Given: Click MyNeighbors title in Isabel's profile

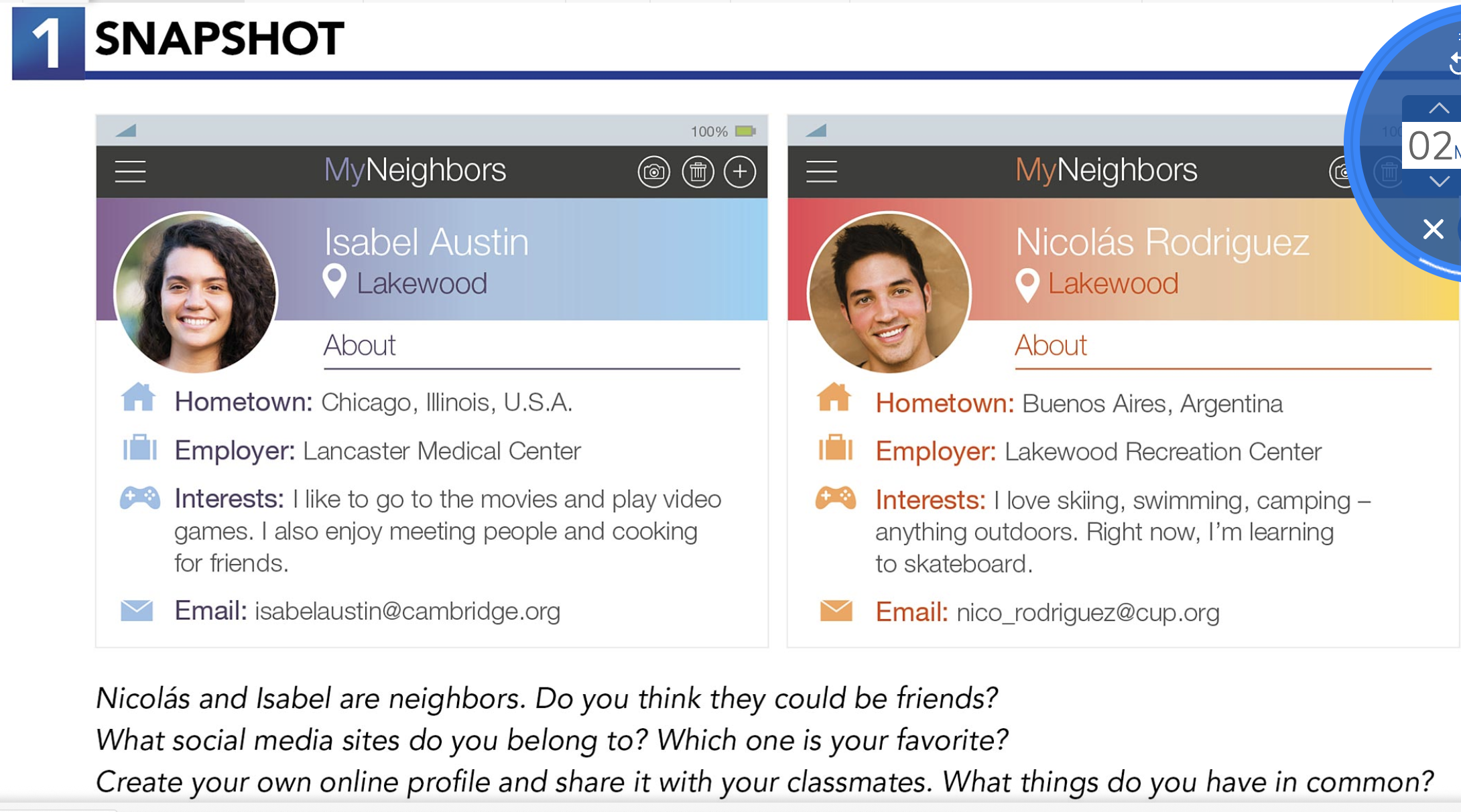Looking at the screenshot, I should point(415,170).
